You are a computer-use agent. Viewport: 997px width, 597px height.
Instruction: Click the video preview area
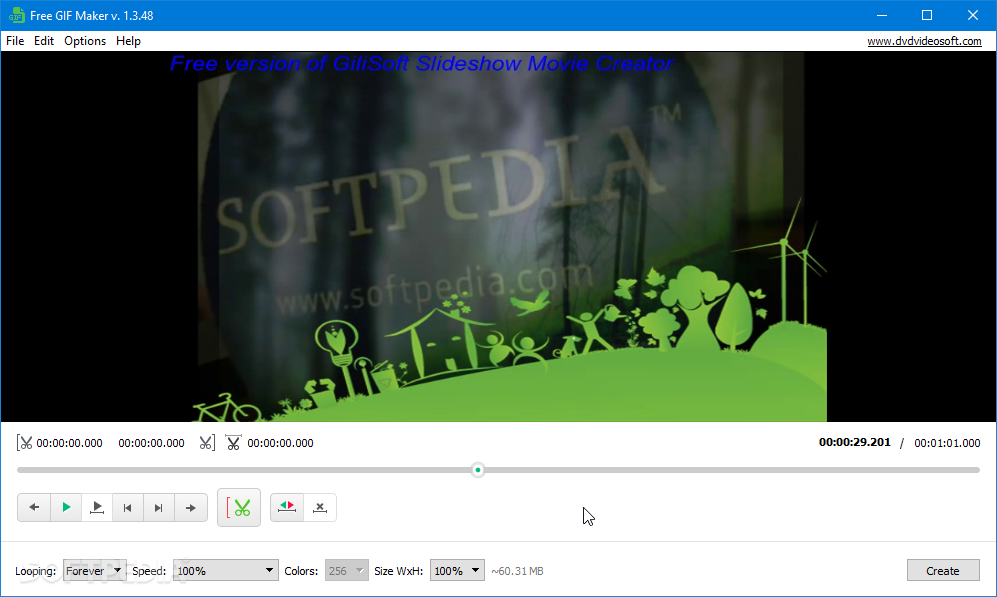click(x=498, y=237)
